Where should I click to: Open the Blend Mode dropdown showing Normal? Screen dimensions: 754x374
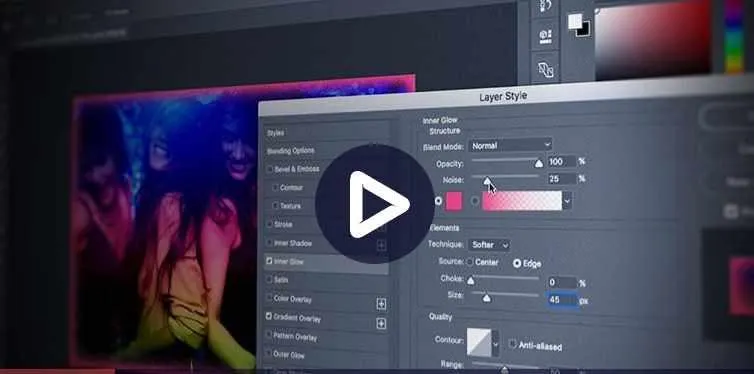coord(510,145)
